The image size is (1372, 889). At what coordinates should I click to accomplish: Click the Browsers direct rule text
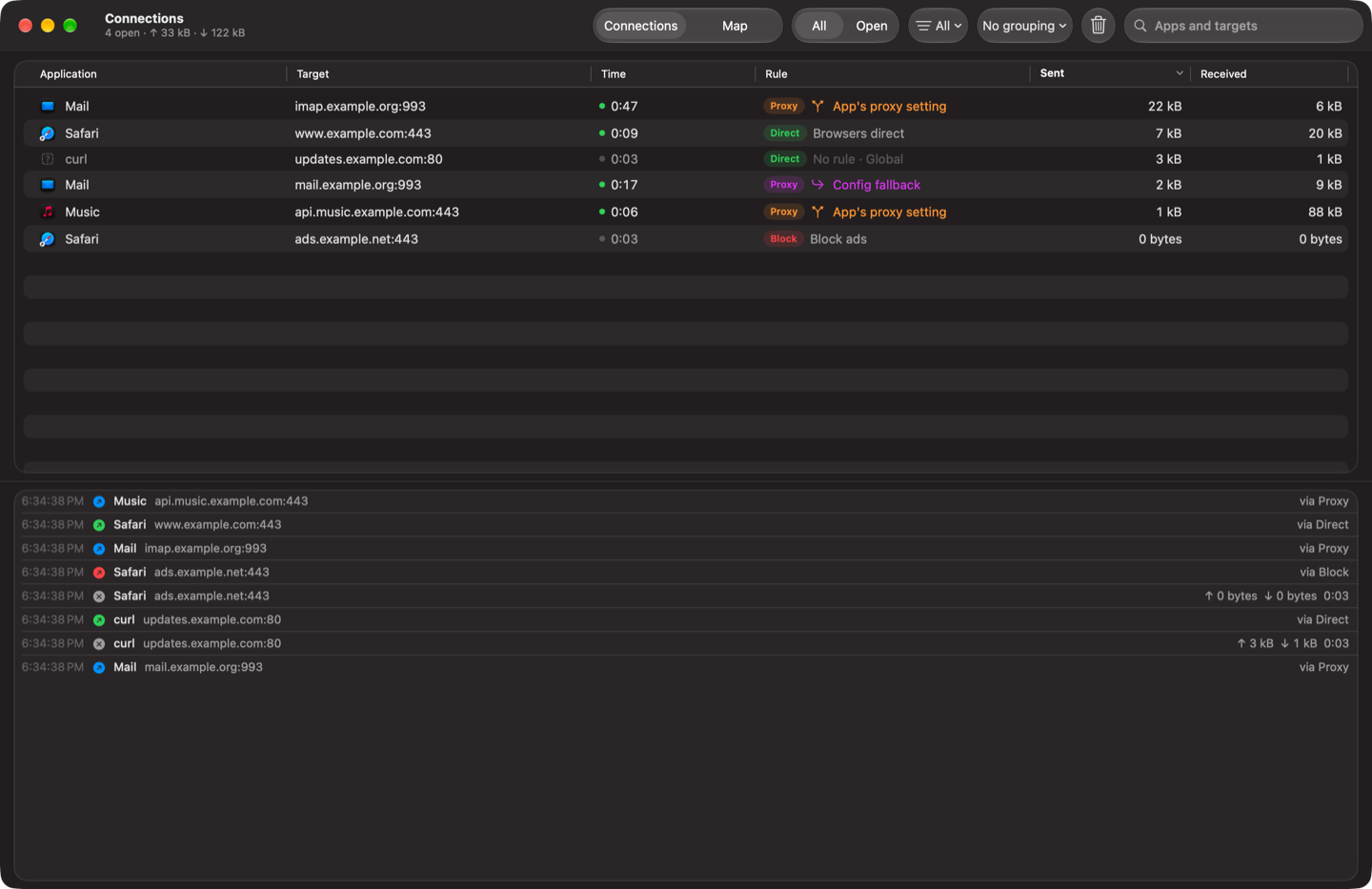tap(858, 133)
